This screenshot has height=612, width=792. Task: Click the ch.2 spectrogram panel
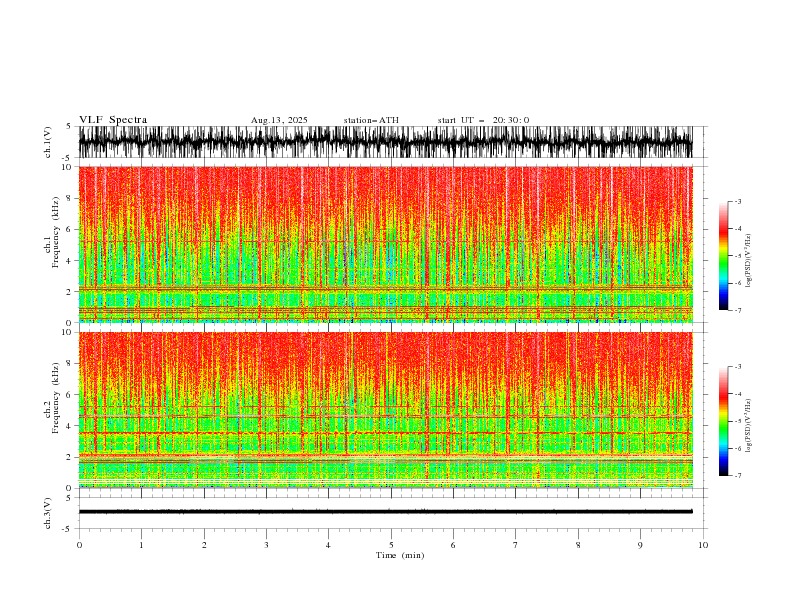coord(385,410)
